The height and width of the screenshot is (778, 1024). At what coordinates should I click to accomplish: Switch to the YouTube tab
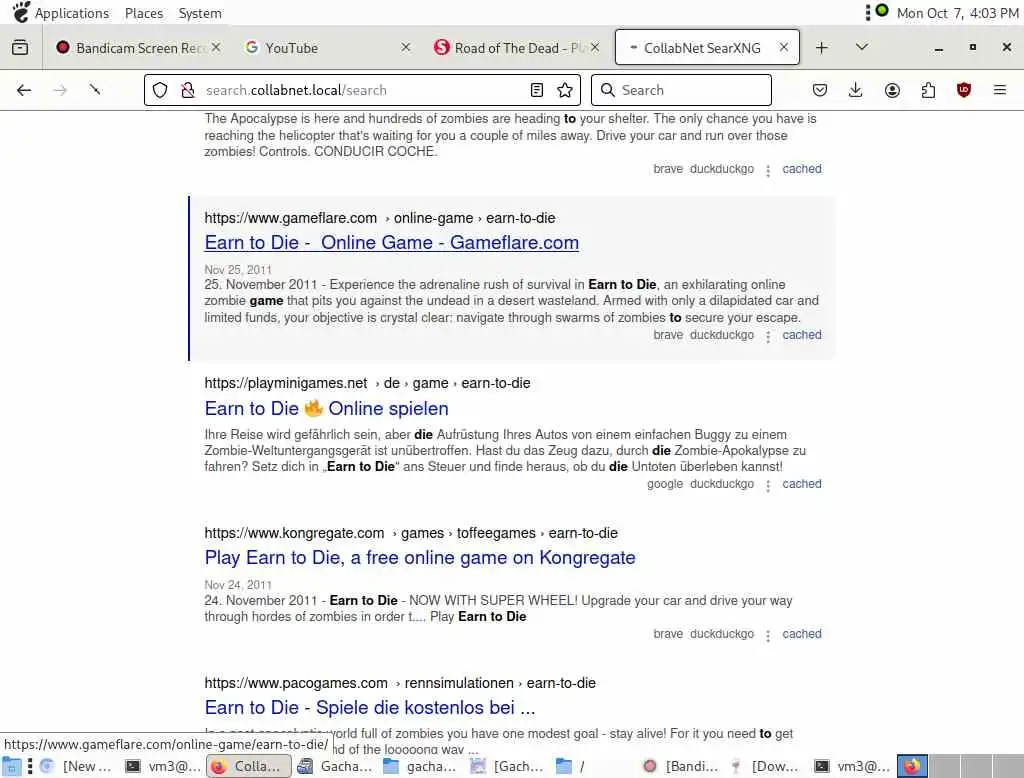327,48
